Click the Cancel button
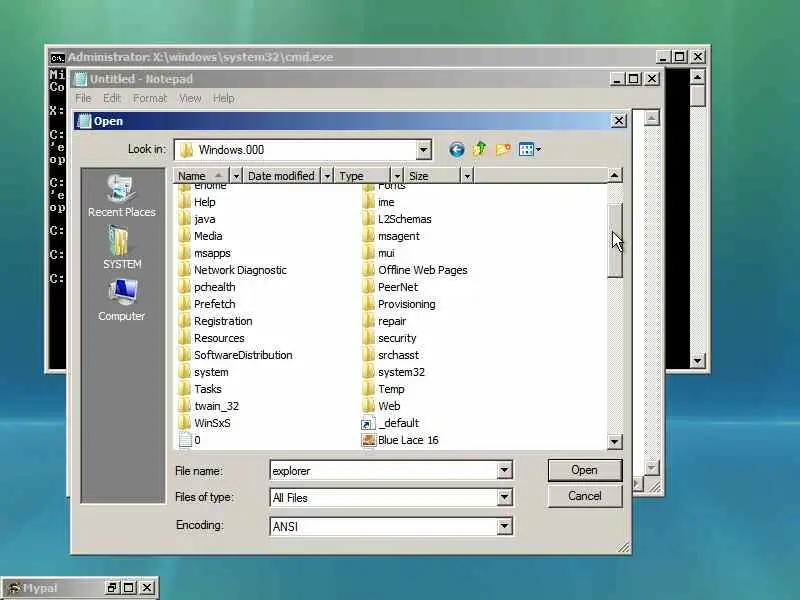The height and width of the screenshot is (600, 800). click(585, 496)
